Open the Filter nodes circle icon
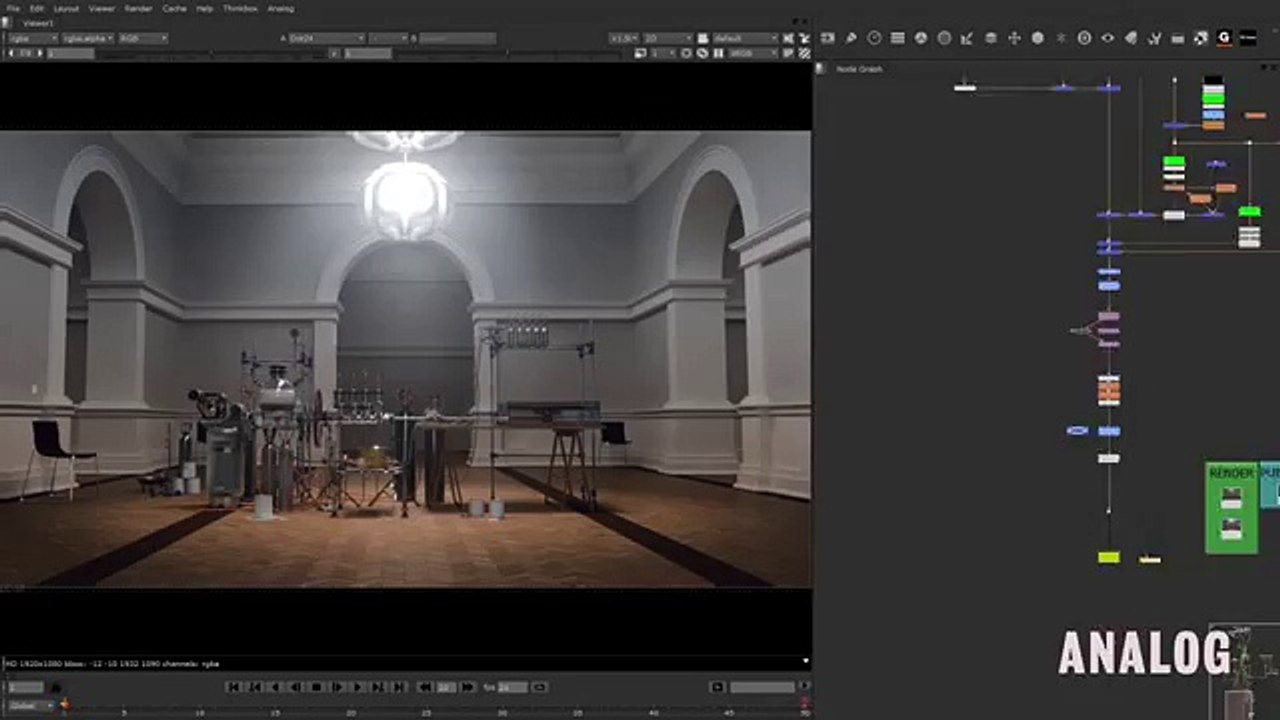Image resolution: width=1280 pixels, height=720 pixels. [x=944, y=38]
